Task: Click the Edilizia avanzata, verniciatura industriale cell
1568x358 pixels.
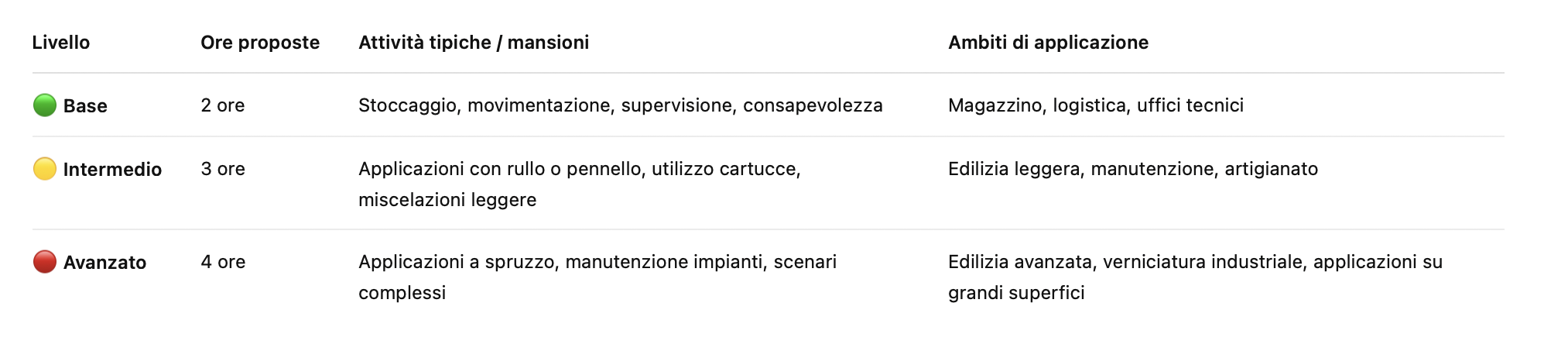Action: [x=1195, y=262]
